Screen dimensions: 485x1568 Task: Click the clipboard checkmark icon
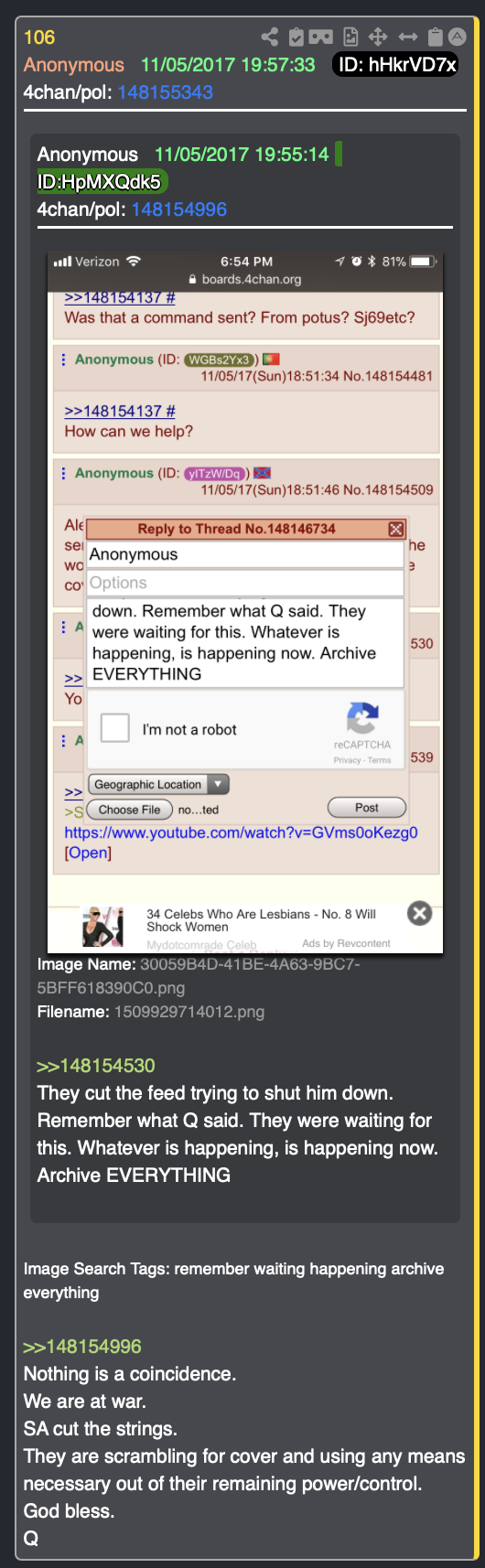point(296,37)
